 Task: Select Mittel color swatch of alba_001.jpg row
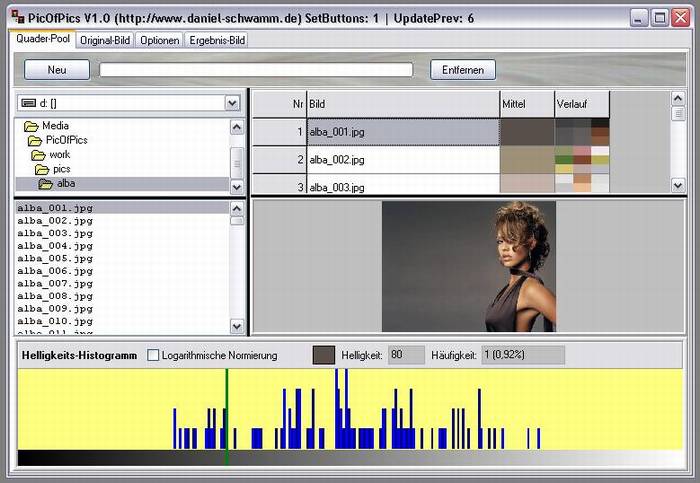tap(527, 132)
